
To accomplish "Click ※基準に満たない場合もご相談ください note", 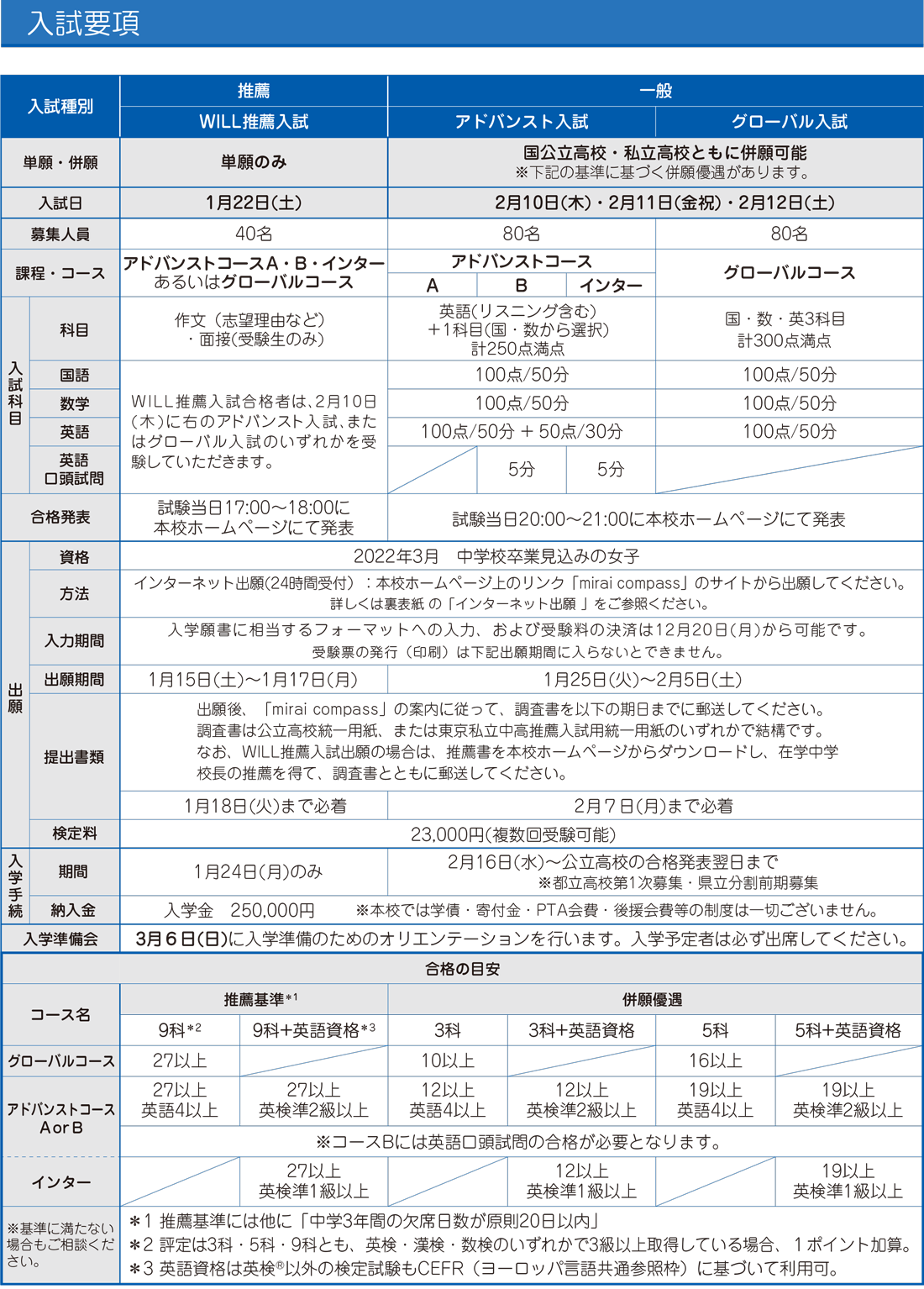I will click(60, 1244).
